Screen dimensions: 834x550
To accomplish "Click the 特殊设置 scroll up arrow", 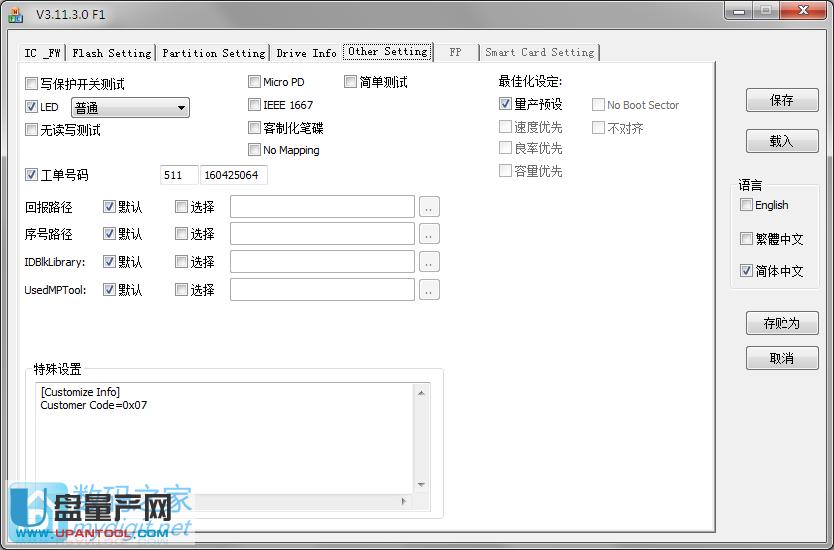I will (x=421, y=393).
